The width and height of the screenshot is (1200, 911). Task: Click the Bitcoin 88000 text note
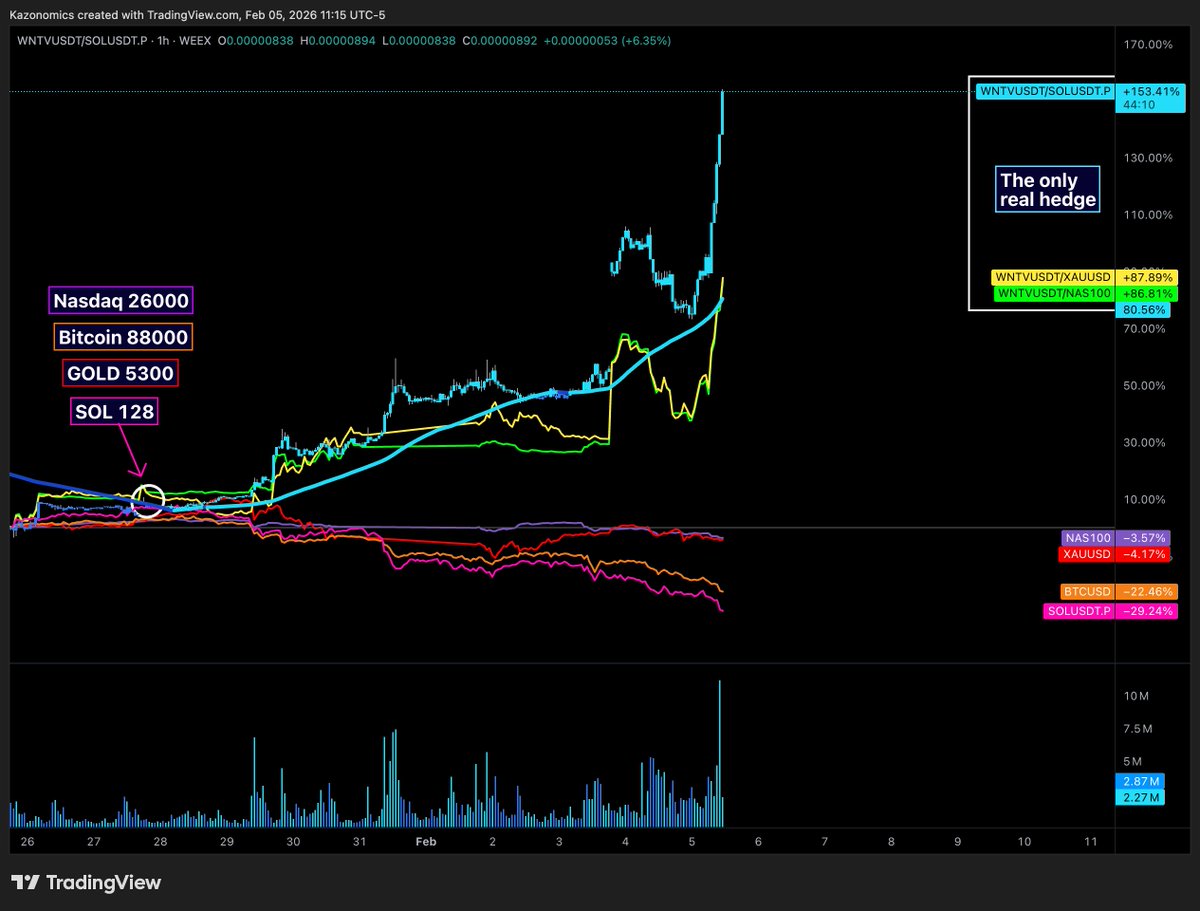click(124, 337)
